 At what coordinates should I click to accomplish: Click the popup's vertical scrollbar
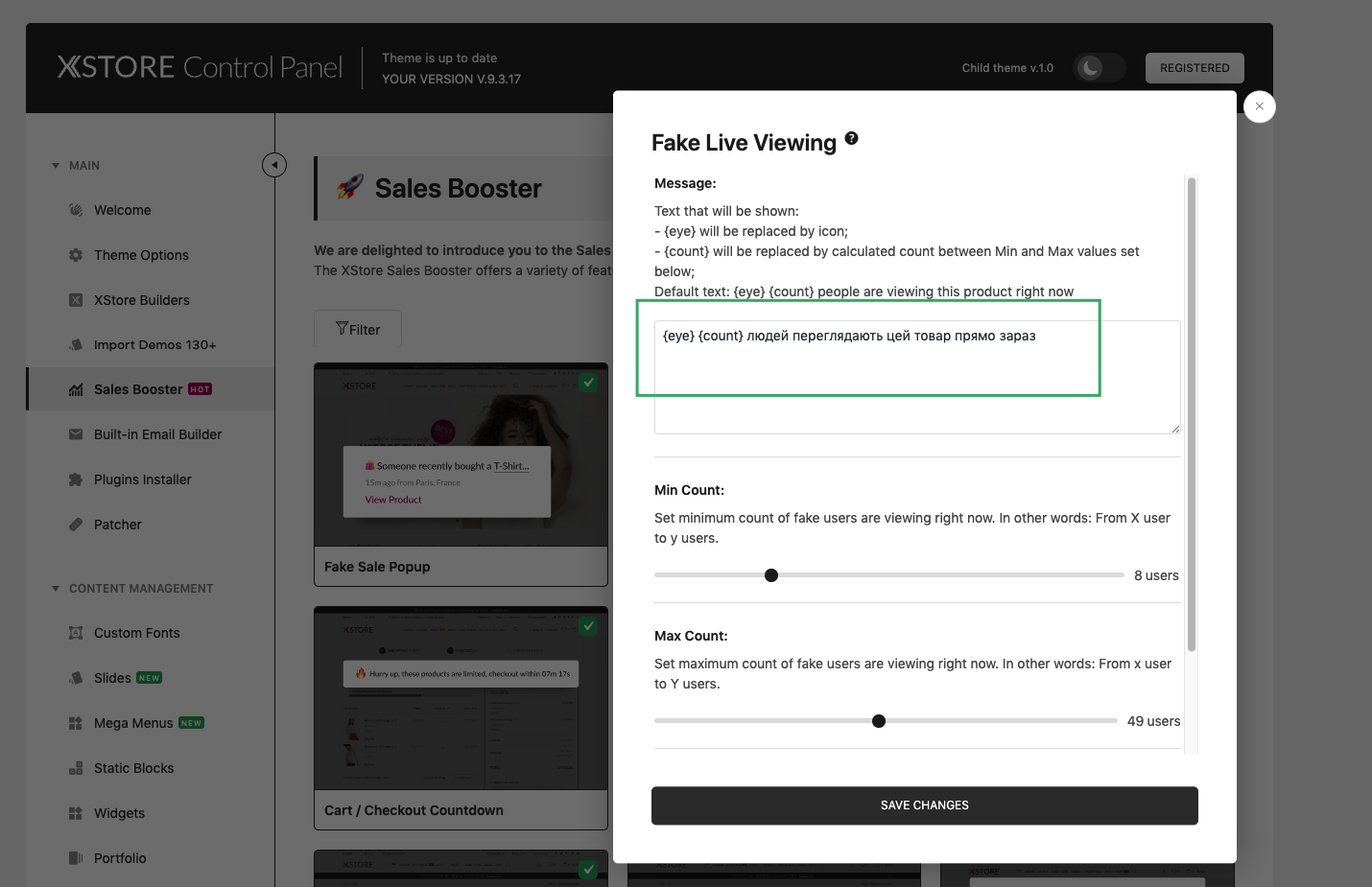[x=1192, y=414]
